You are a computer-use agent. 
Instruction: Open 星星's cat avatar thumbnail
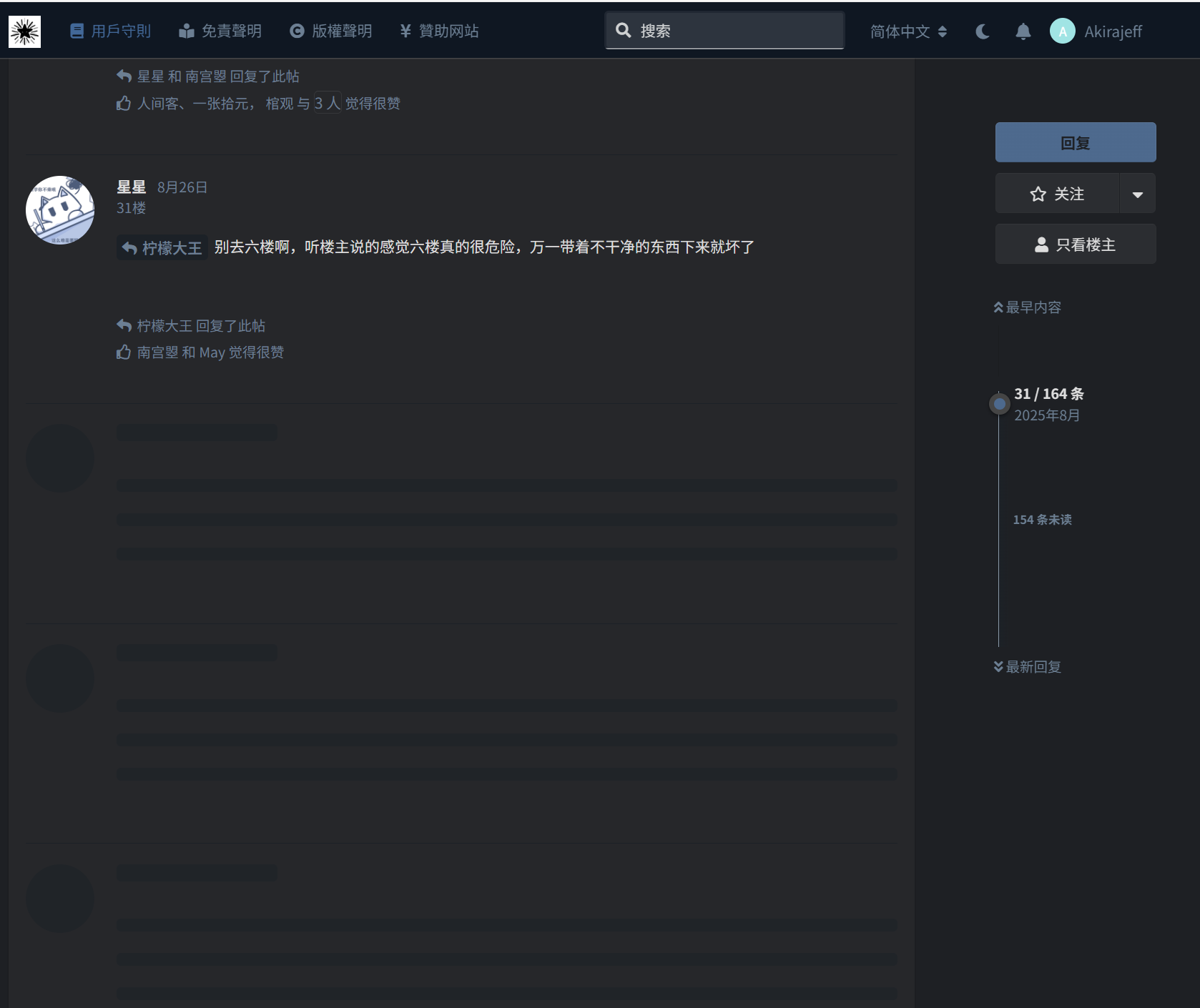[60, 210]
